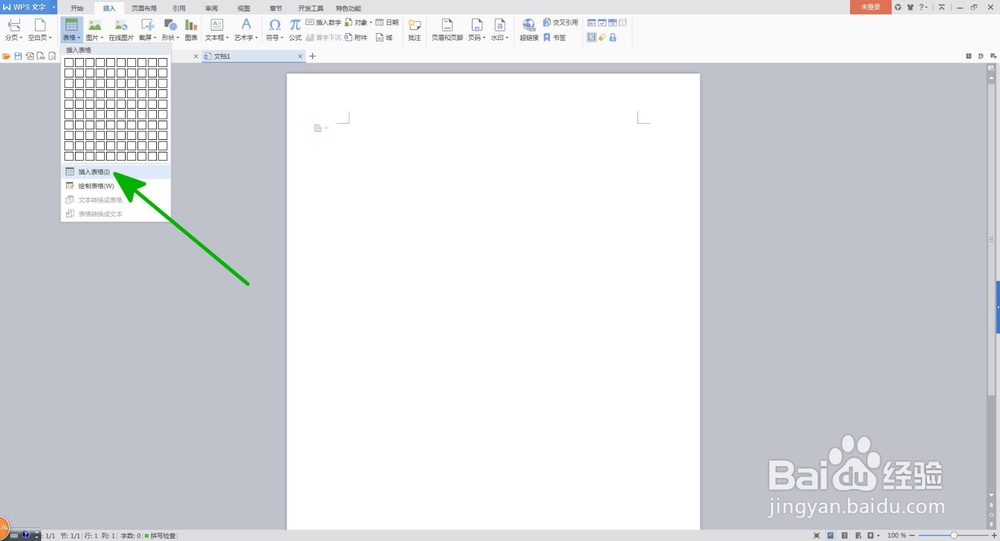Click the checkbox form field icon
This screenshot has height=541, width=1000.
[602, 22]
